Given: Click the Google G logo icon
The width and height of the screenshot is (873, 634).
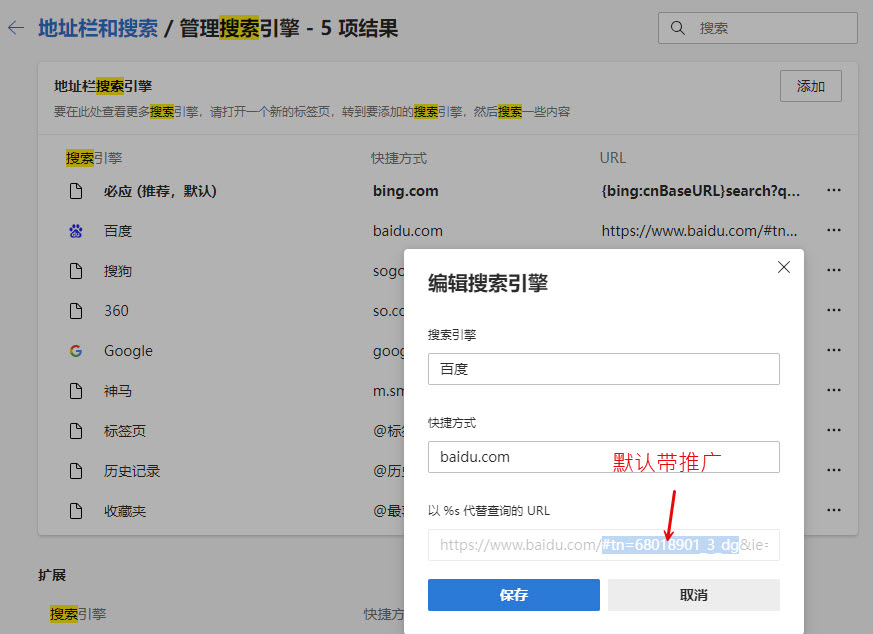Looking at the screenshot, I should point(76,351).
